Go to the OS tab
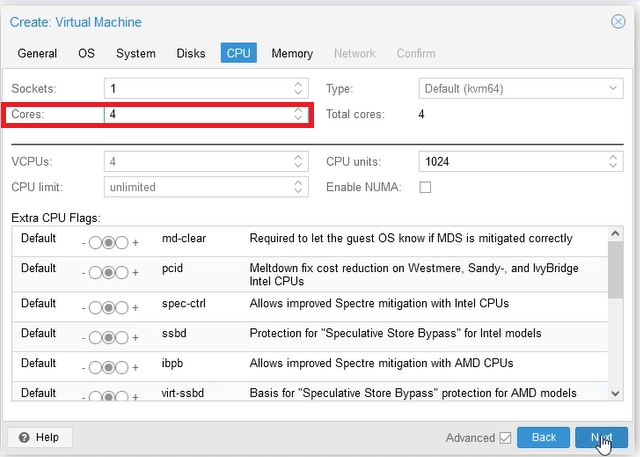Screen dimensions: 640x457 pyautogui.click(x=86, y=53)
